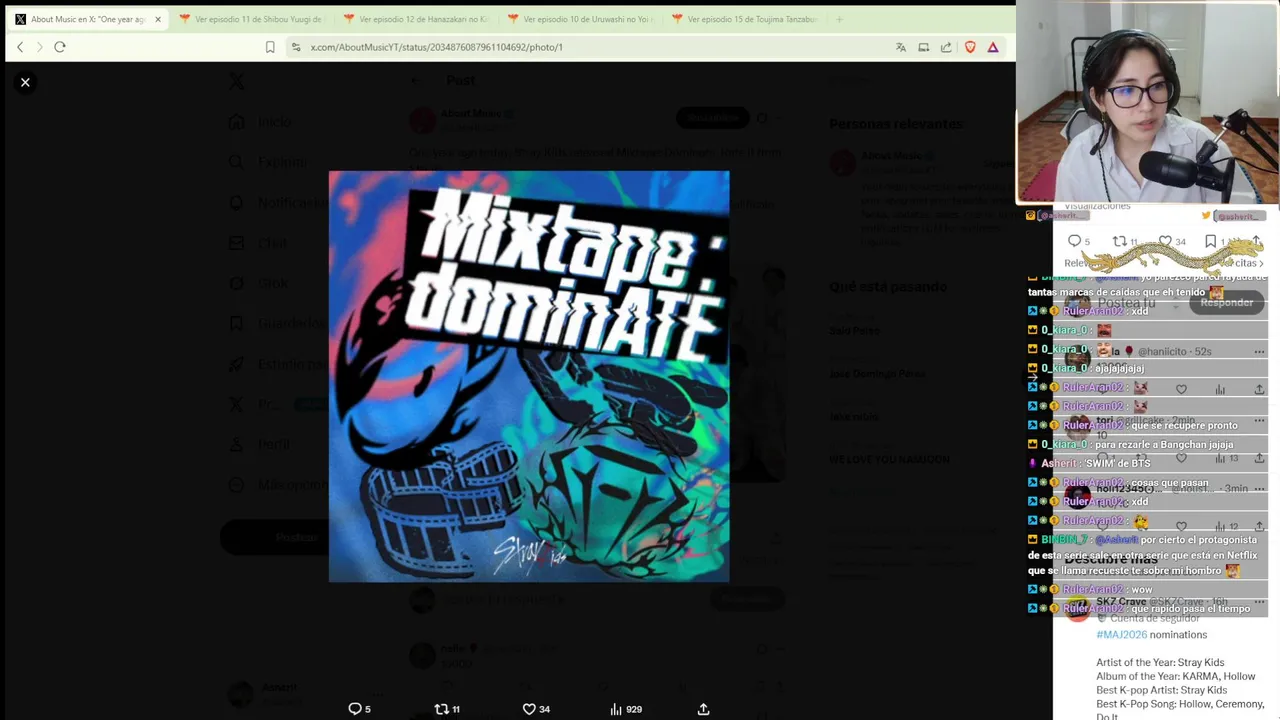Switch to Ver episodio 10 de Uruwashi tab
The image size is (1280, 720).
tap(580, 19)
